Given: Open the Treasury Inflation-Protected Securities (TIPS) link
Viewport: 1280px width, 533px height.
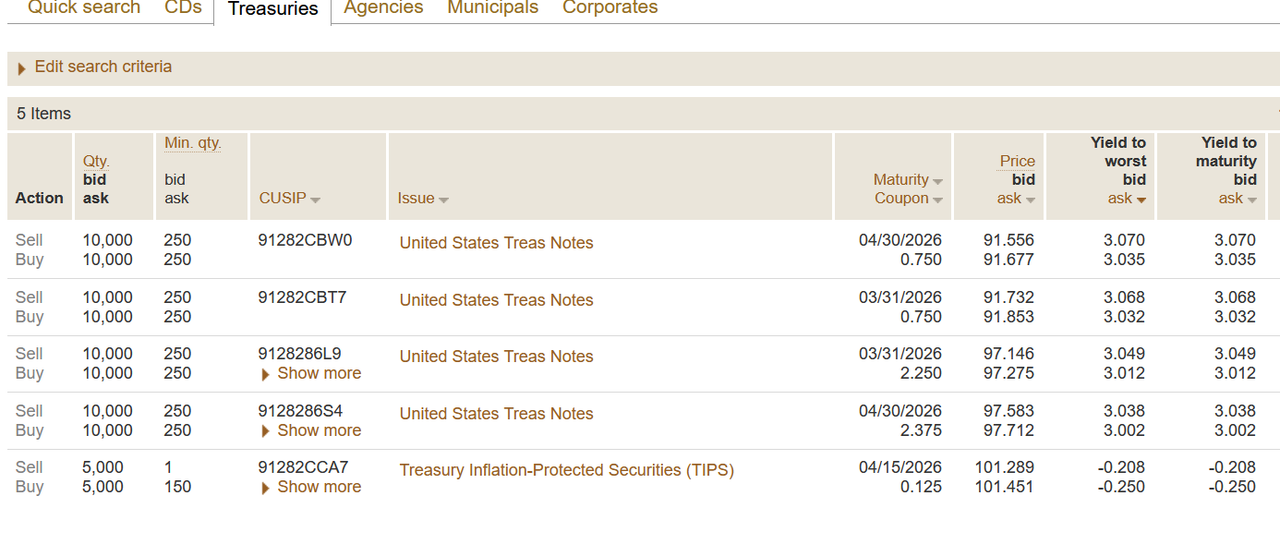Looking at the screenshot, I should (x=566, y=470).
